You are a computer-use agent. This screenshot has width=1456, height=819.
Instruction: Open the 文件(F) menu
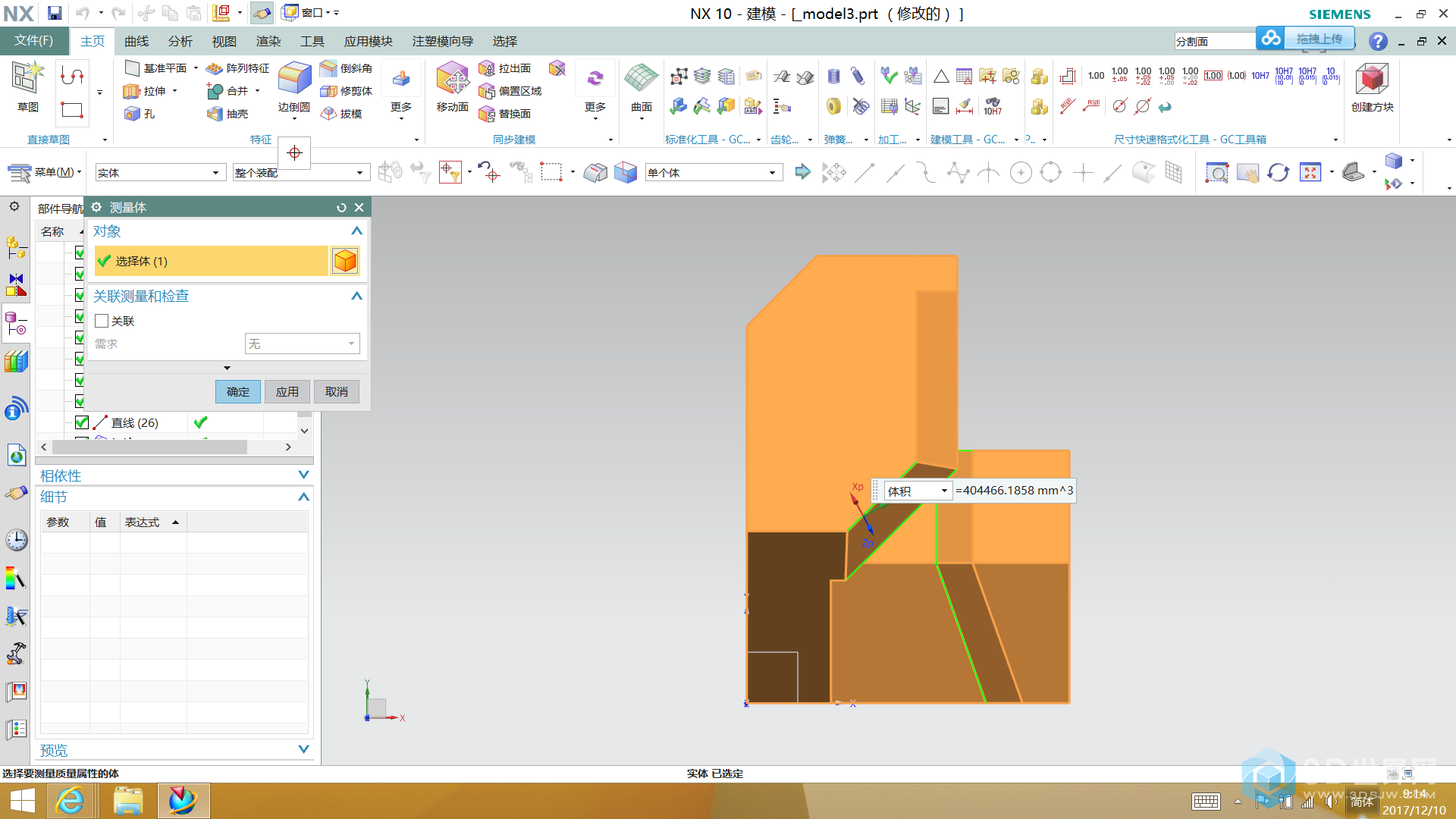[33, 41]
